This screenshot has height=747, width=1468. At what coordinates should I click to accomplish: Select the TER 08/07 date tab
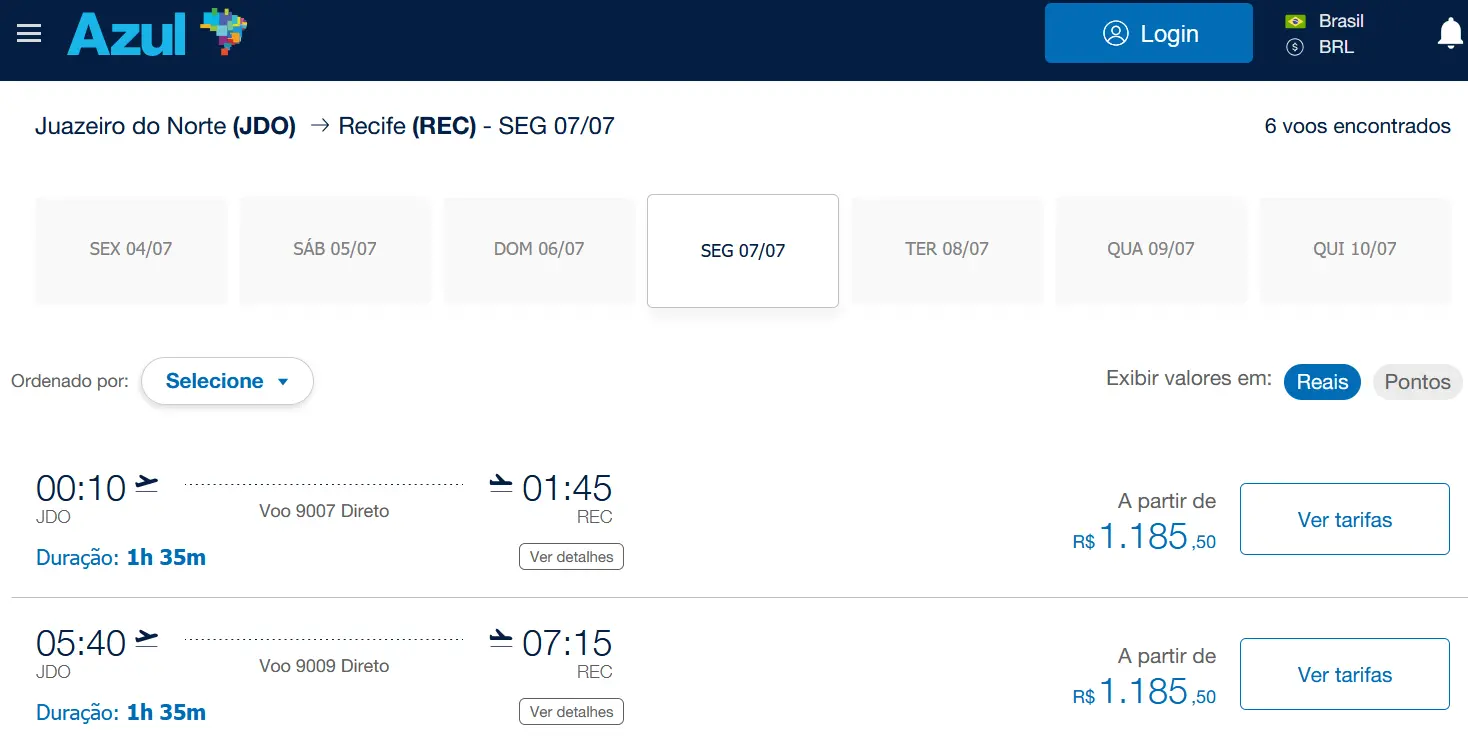pyautogui.click(x=946, y=249)
